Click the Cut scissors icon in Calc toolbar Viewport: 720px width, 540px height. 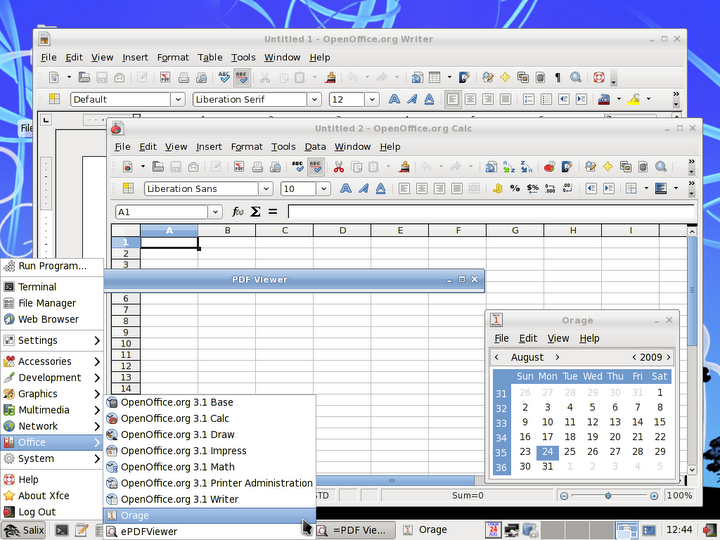(338, 167)
